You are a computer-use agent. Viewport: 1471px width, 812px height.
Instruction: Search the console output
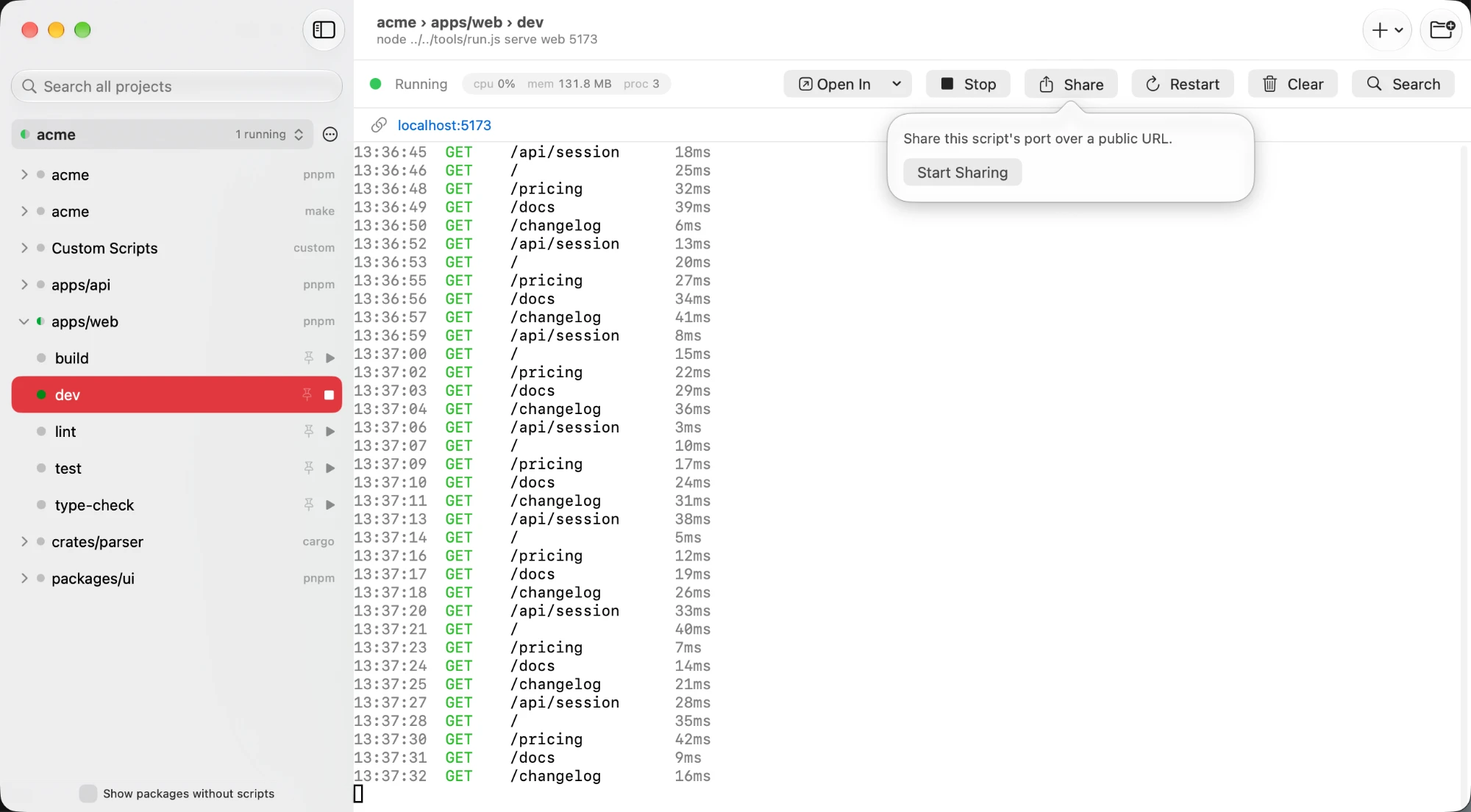pyautogui.click(x=1403, y=84)
